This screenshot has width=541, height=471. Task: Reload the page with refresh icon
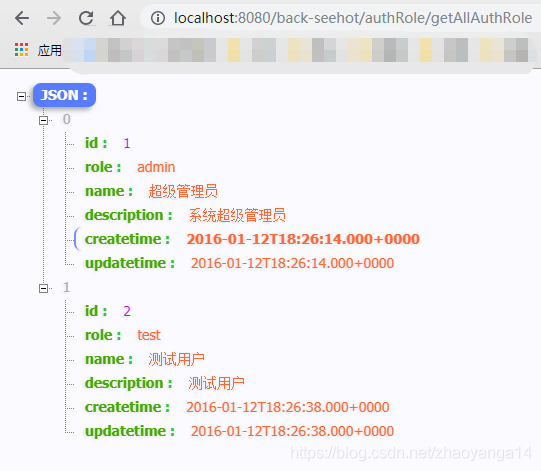click(86, 18)
